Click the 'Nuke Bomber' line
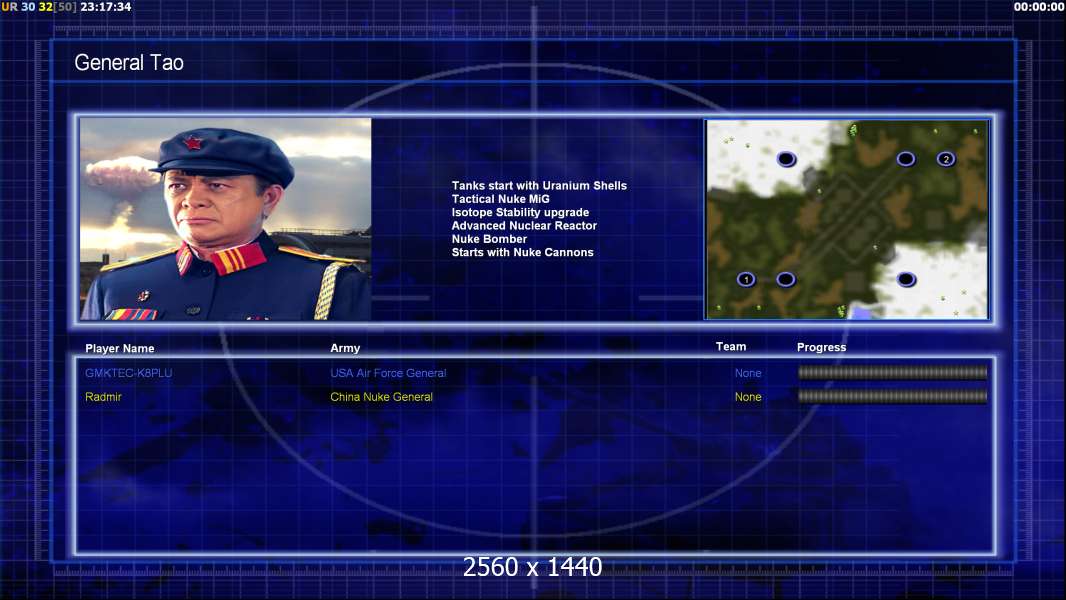1066x600 pixels. click(489, 239)
